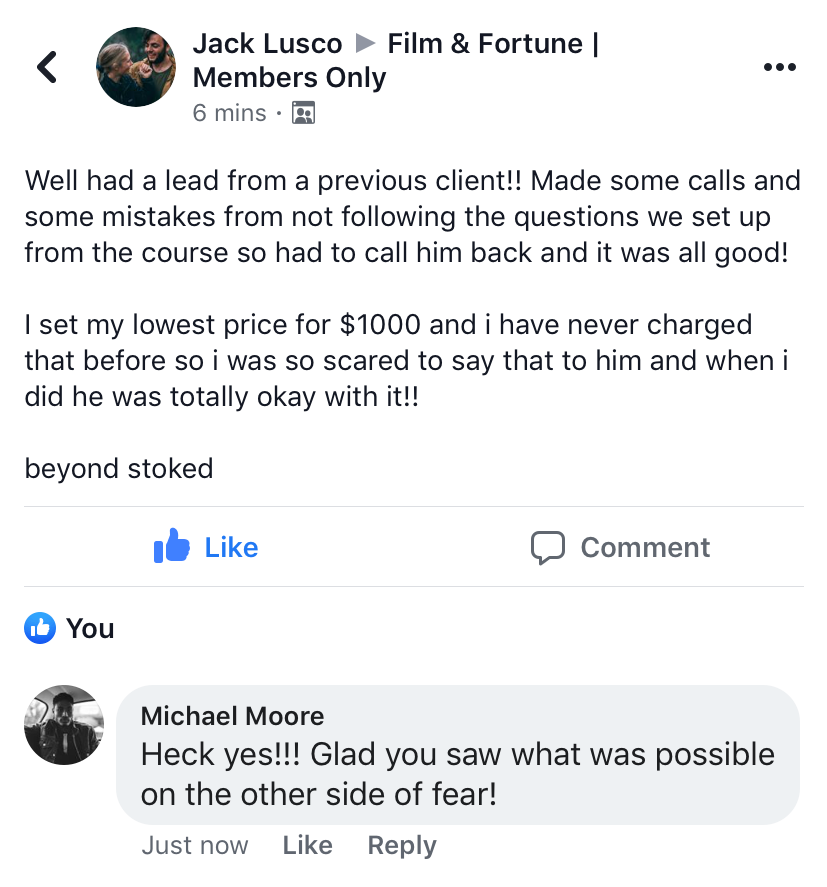Click the blue thumbs-up Like icon

pyautogui.click(x=171, y=546)
